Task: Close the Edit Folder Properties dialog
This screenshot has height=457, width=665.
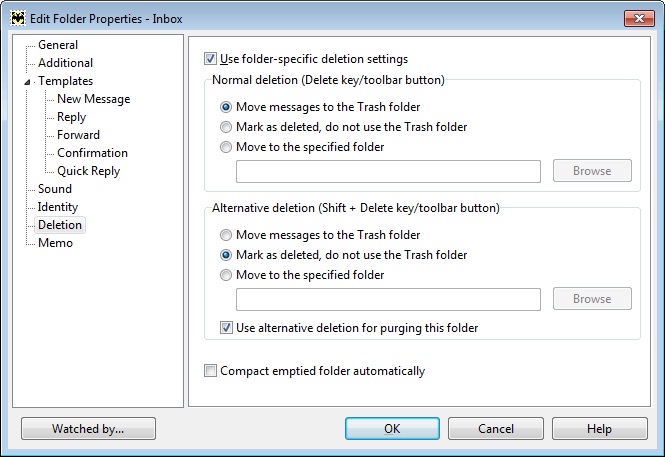Action: [639, 18]
